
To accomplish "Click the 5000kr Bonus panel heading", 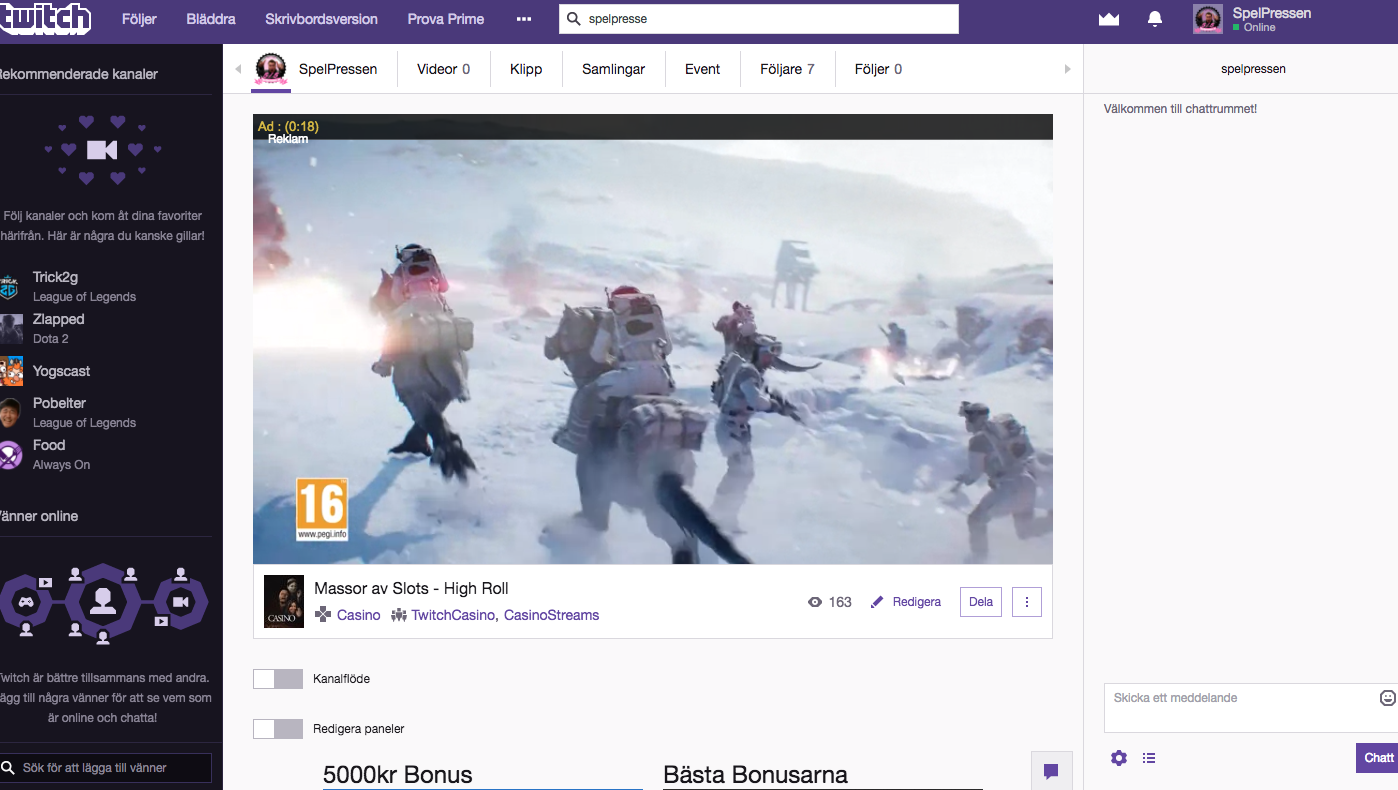I will pyautogui.click(x=398, y=774).
